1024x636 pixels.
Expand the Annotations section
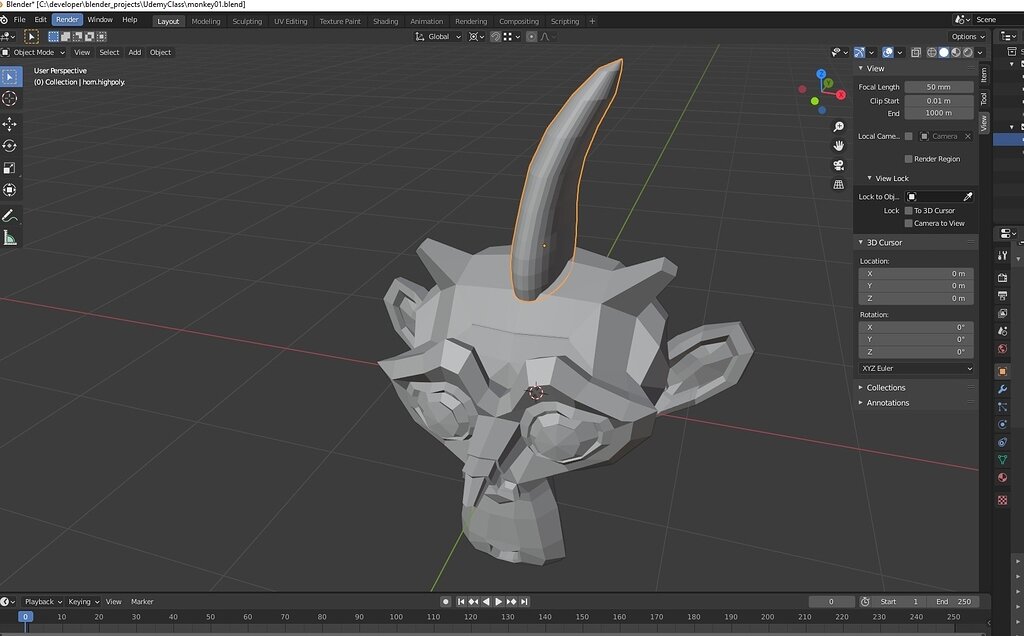887,403
